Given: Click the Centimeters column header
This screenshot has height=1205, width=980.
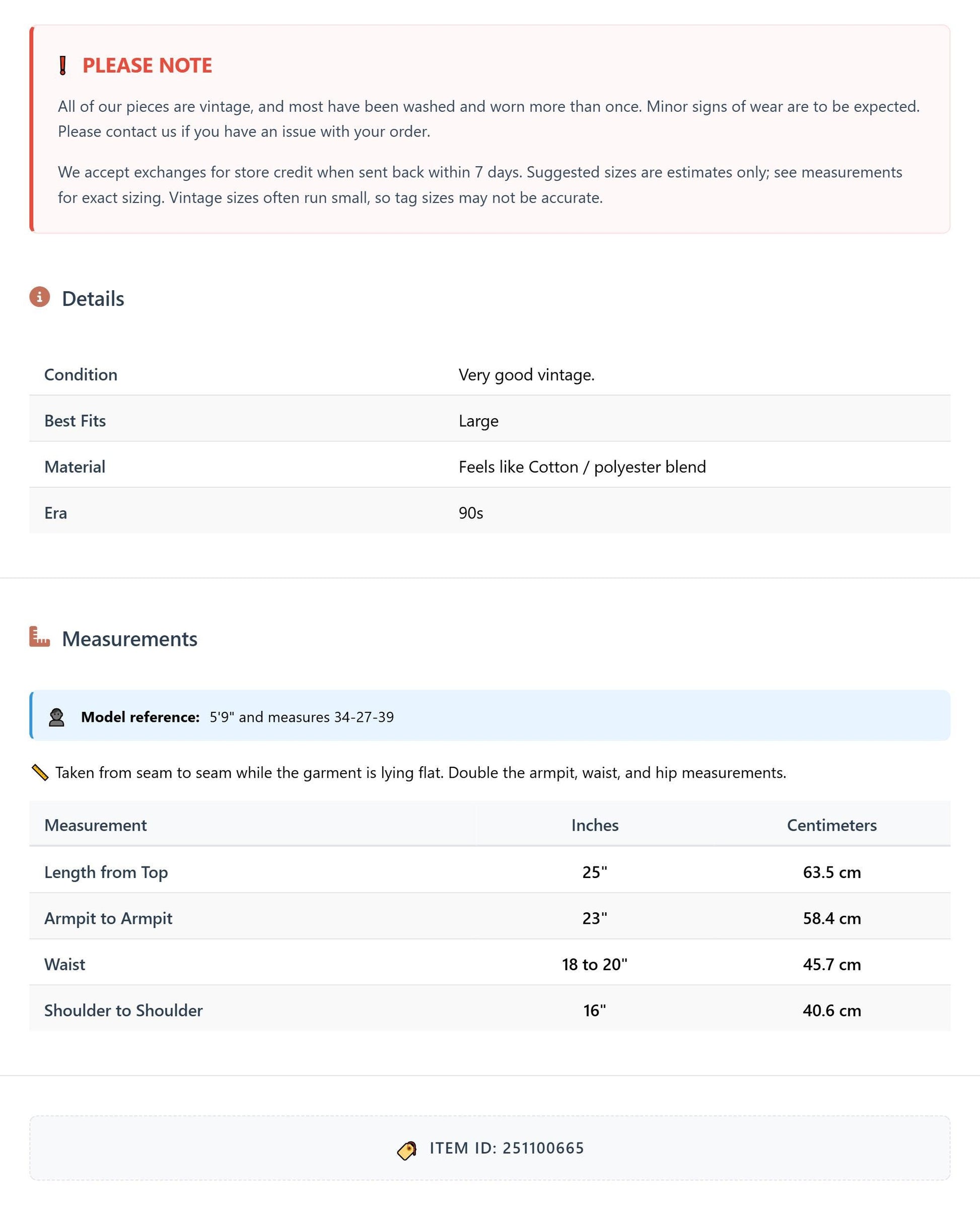Looking at the screenshot, I should point(832,825).
